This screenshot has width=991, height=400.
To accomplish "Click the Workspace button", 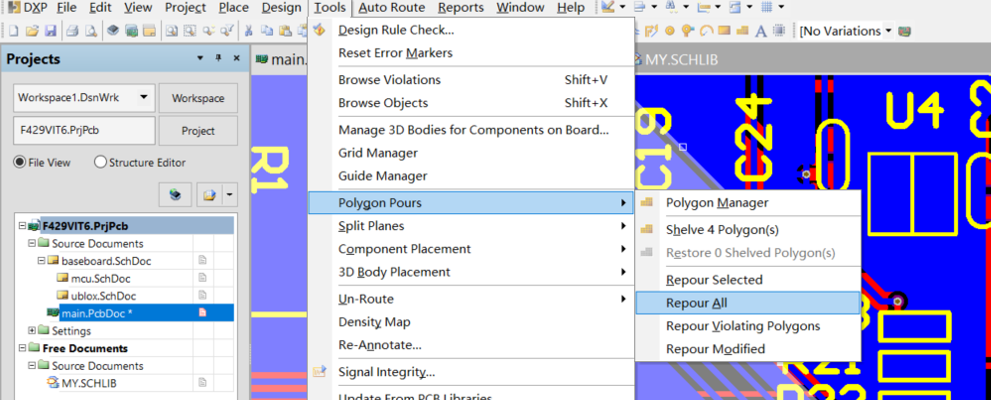I will 198,98.
